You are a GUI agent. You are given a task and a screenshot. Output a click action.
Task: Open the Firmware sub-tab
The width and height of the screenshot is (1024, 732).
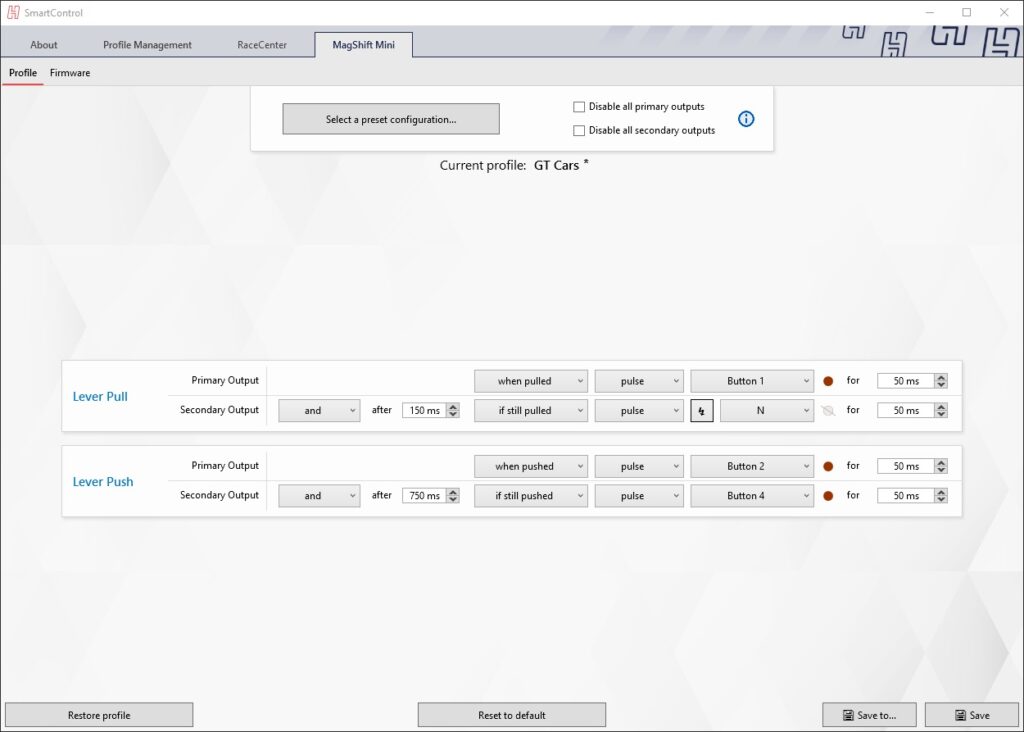(70, 73)
